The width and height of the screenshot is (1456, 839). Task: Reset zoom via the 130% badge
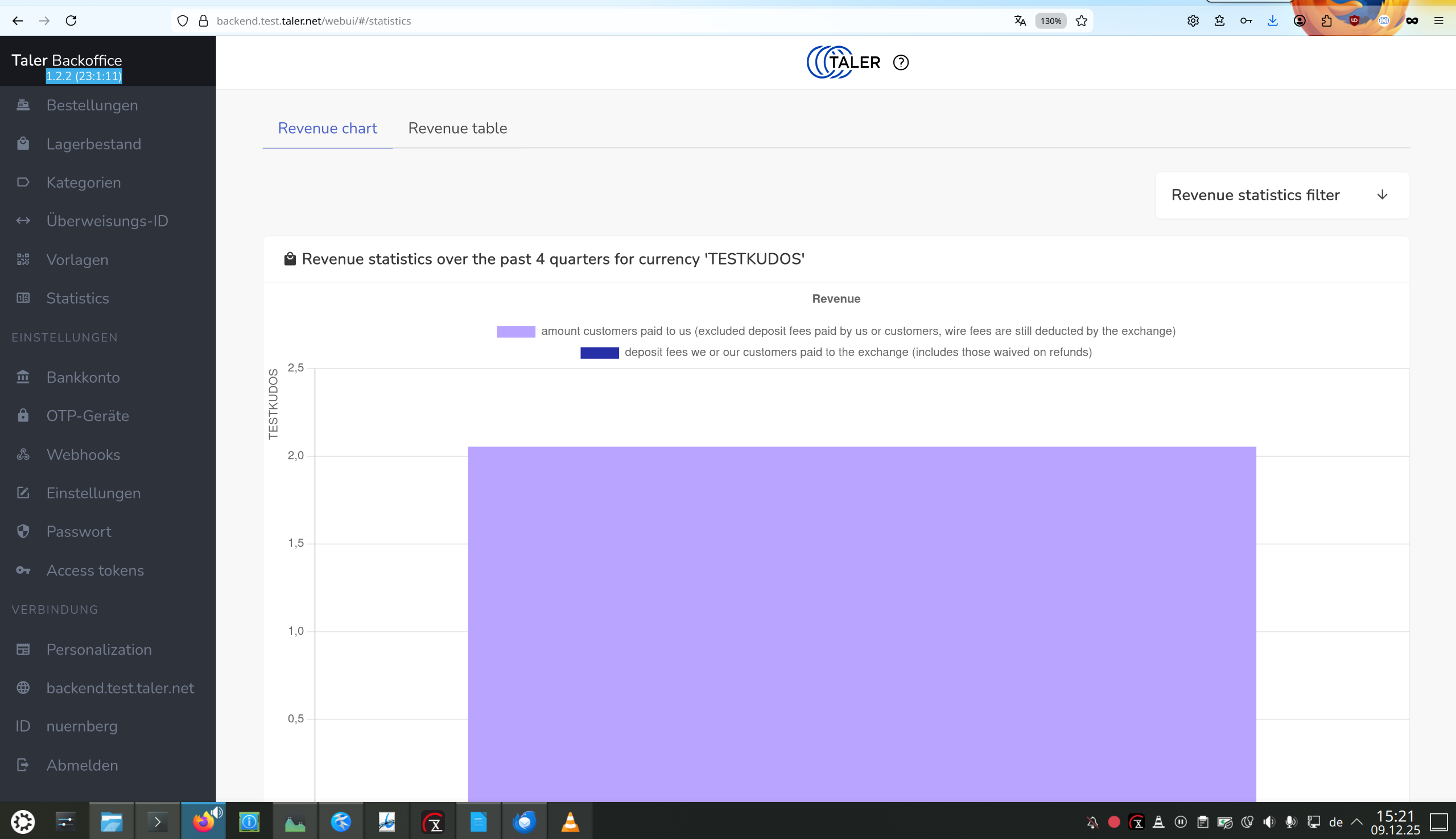(1050, 20)
